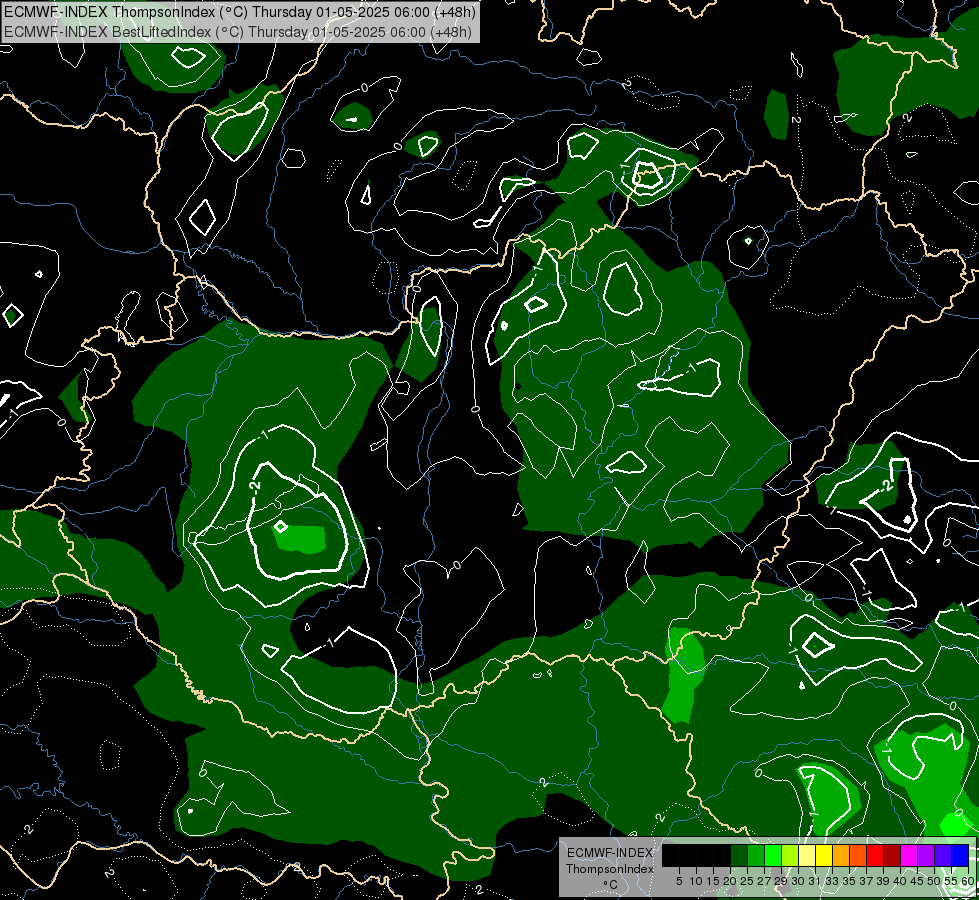Click the ECMWF-INDEX label in the legend

tap(610, 853)
